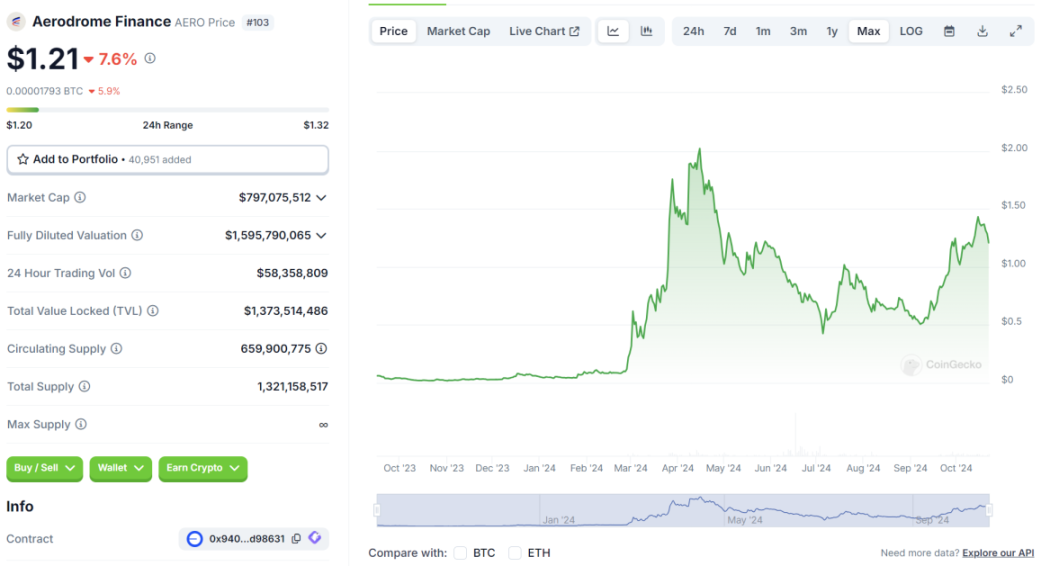Click the Base chain logo in contract field

tap(195, 539)
